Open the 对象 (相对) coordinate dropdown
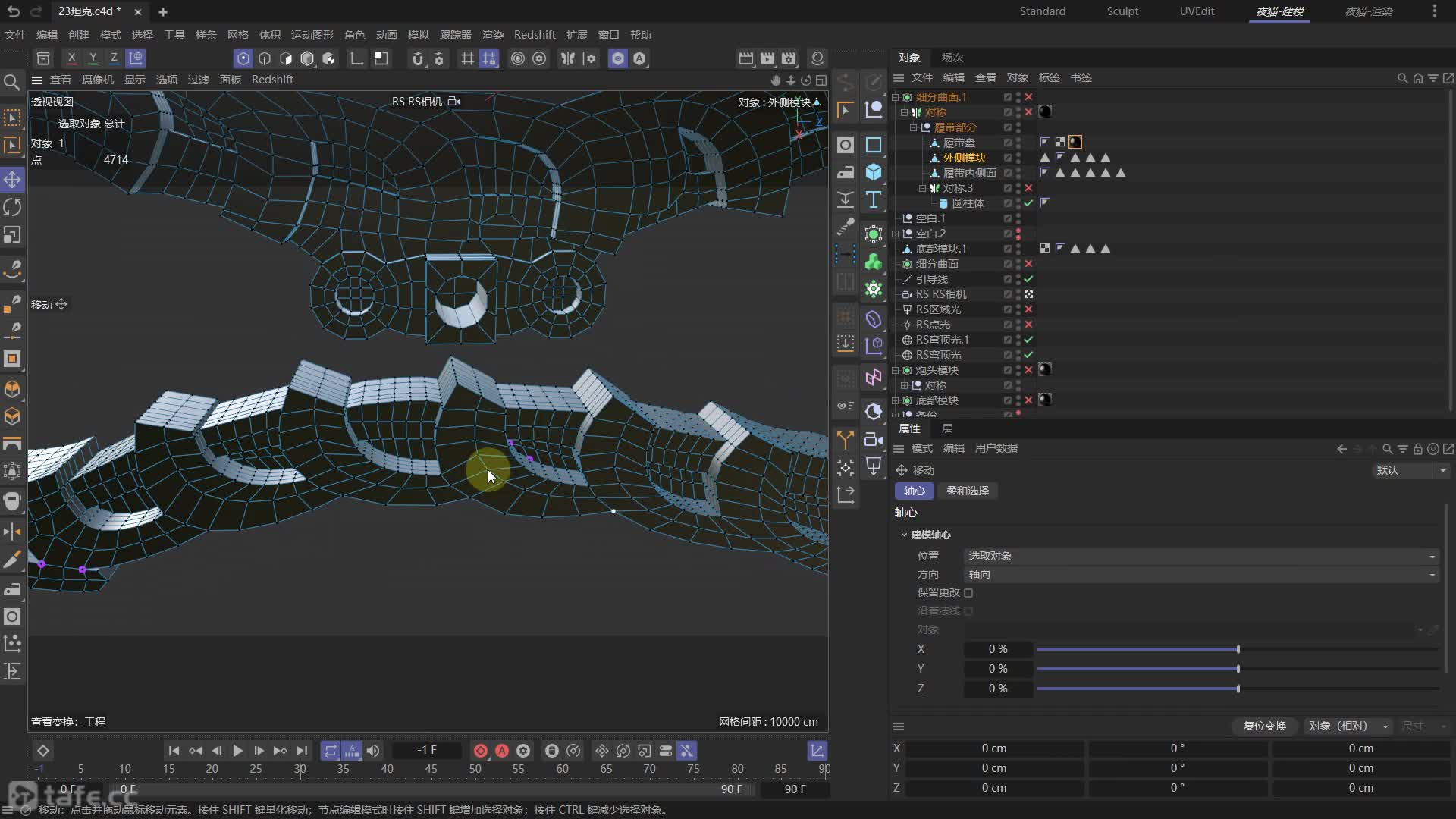Viewport: 1456px width, 819px height. (1348, 726)
